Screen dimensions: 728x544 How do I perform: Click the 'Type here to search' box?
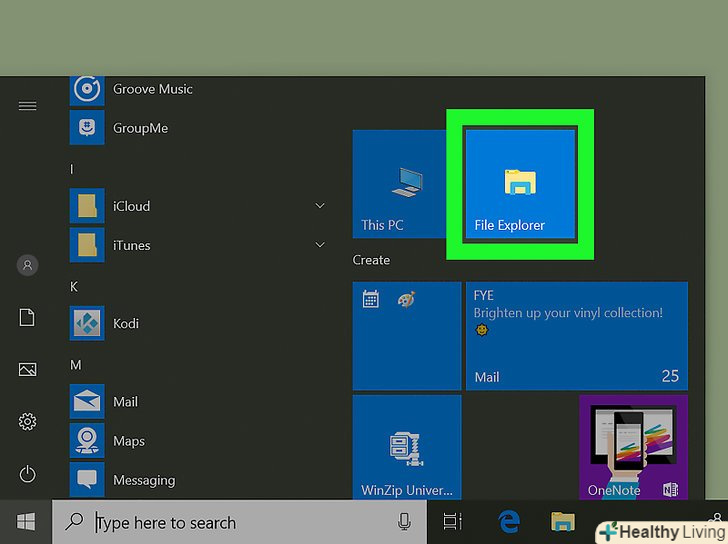[240, 522]
